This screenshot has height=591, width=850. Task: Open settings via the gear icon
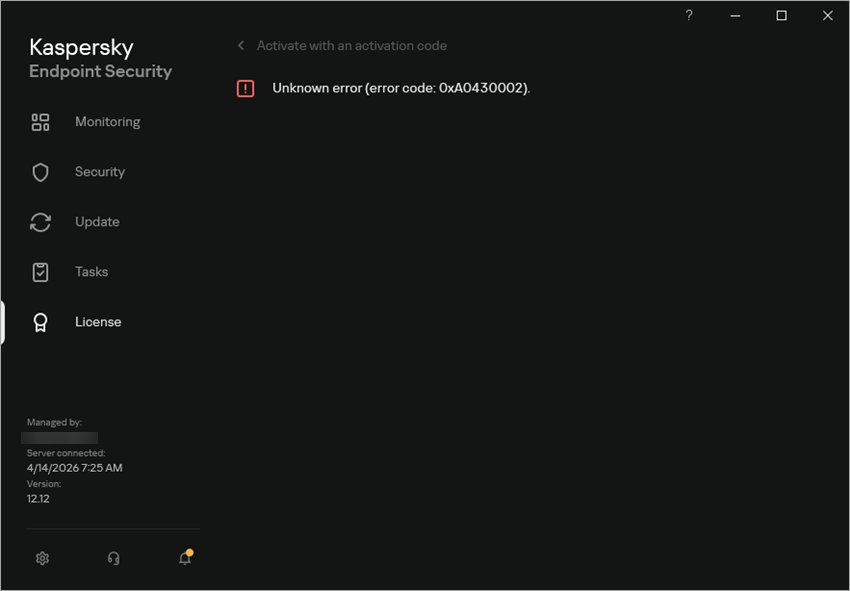[x=42, y=558]
